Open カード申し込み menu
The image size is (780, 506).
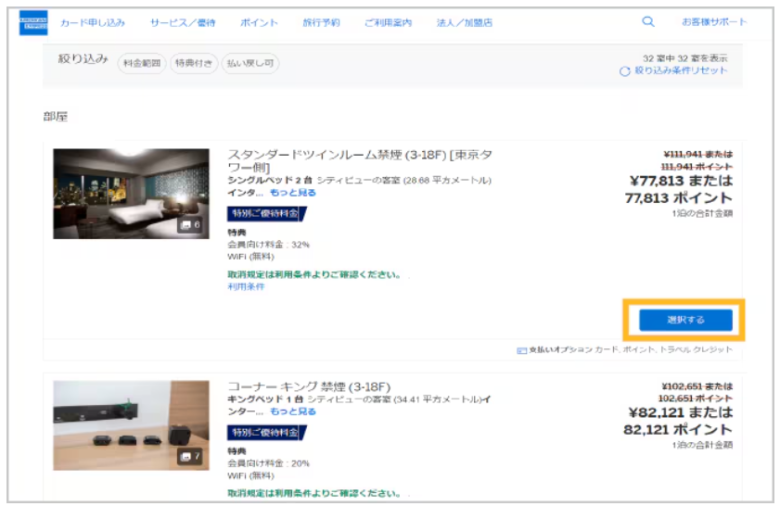93,23
